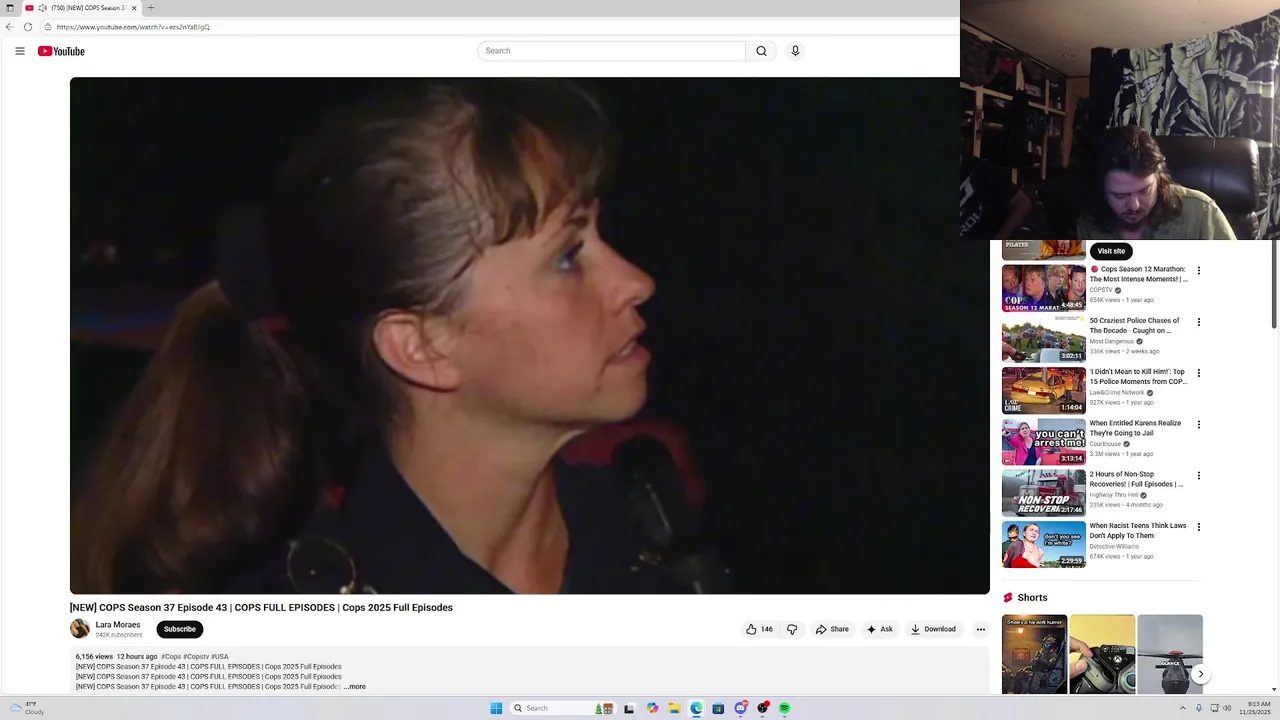Open Discord from the taskbar
1280x720 pixels.
741,708
